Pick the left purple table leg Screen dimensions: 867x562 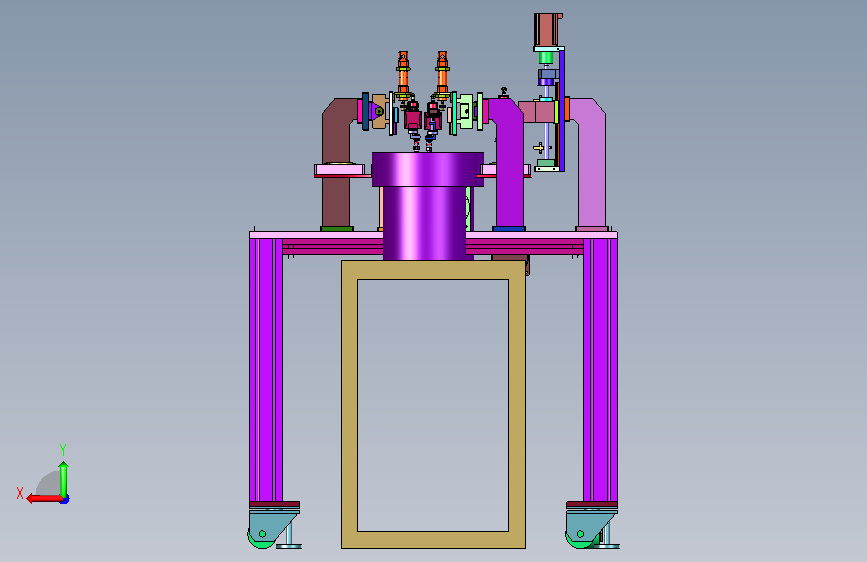click(x=266, y=370)
